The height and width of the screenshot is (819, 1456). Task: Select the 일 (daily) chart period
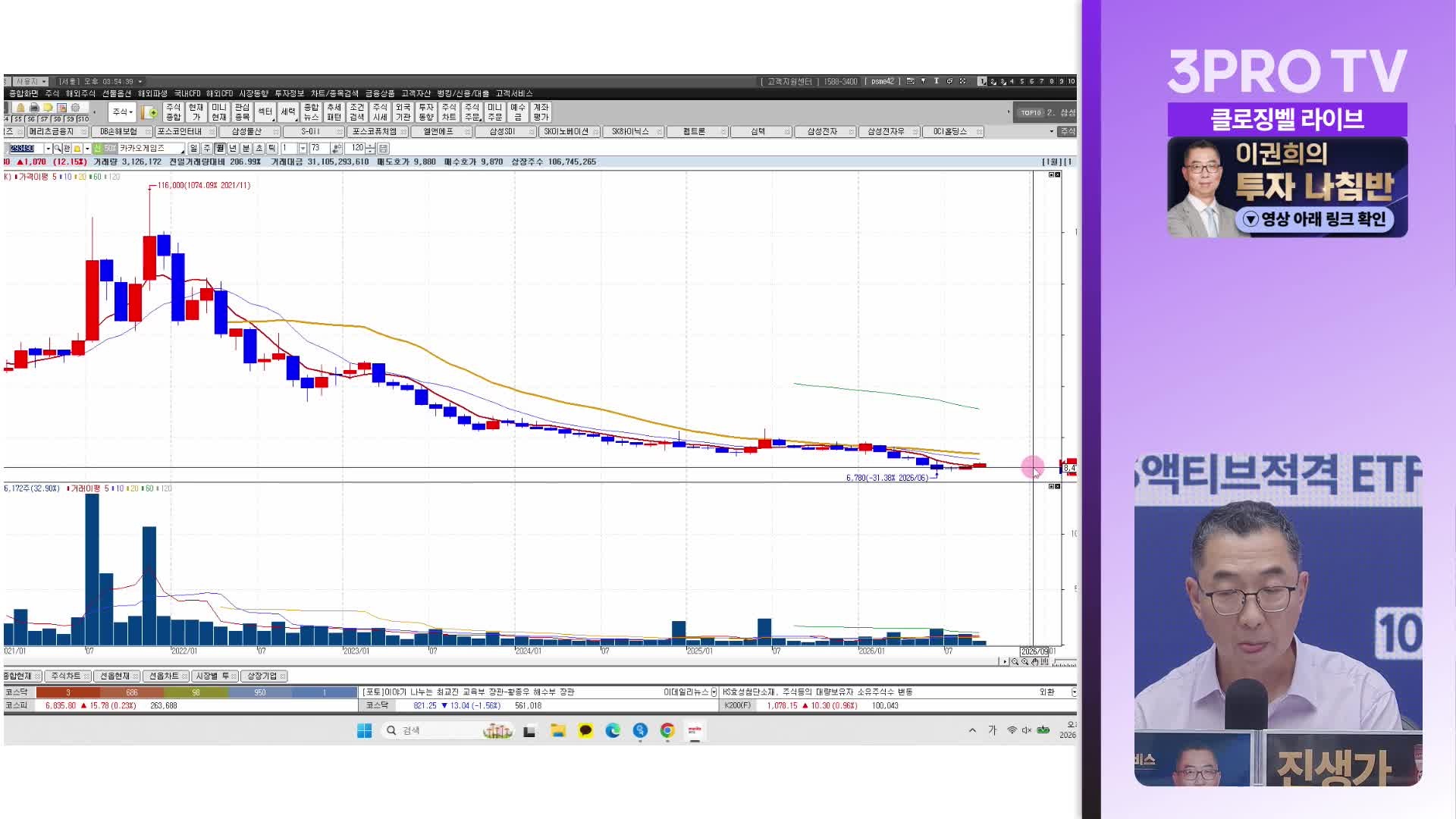pos(193,148)
